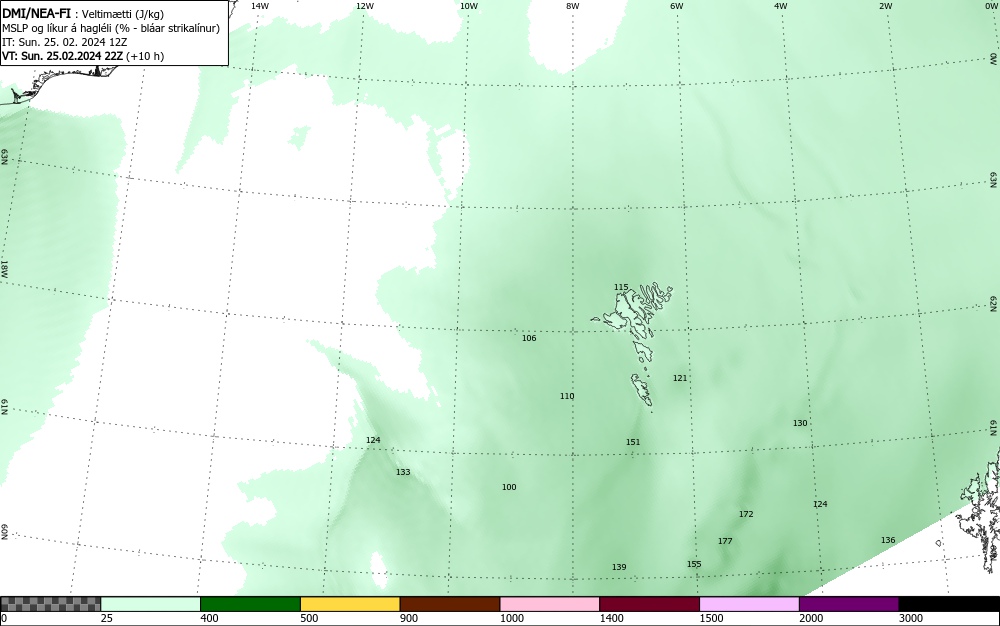Click the southernmost Faroe island outline near 121
Image resolution: width=1000 pixels, height=626 pixels.
click(x=642, y=390)
